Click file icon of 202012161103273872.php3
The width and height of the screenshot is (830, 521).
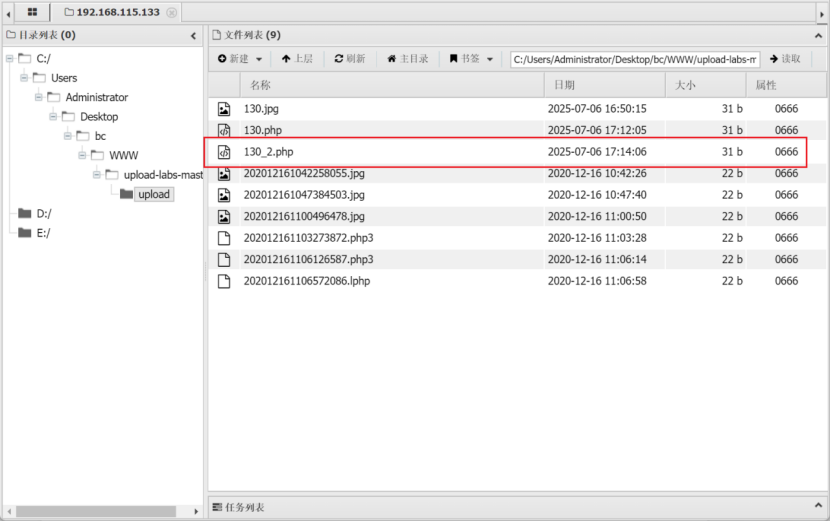tap(224, 238)
